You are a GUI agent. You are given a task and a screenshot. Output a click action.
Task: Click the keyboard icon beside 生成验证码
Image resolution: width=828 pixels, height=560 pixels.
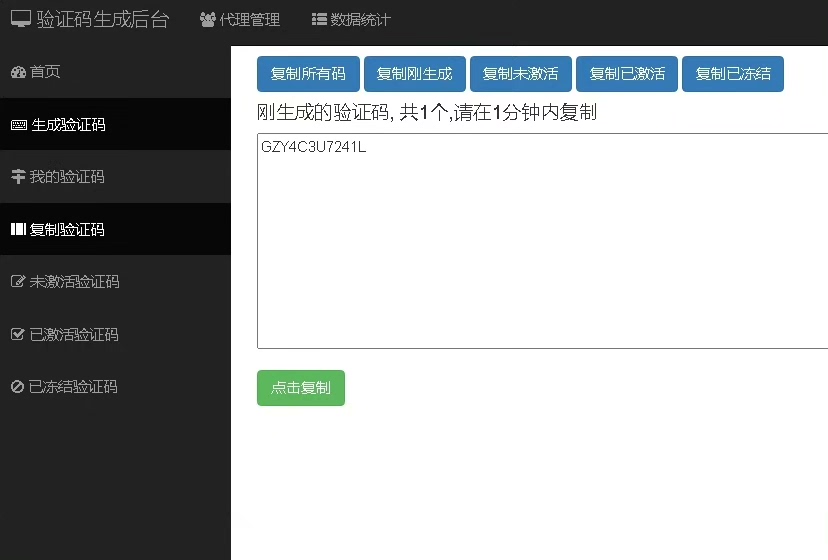click(x=19, y=125)
